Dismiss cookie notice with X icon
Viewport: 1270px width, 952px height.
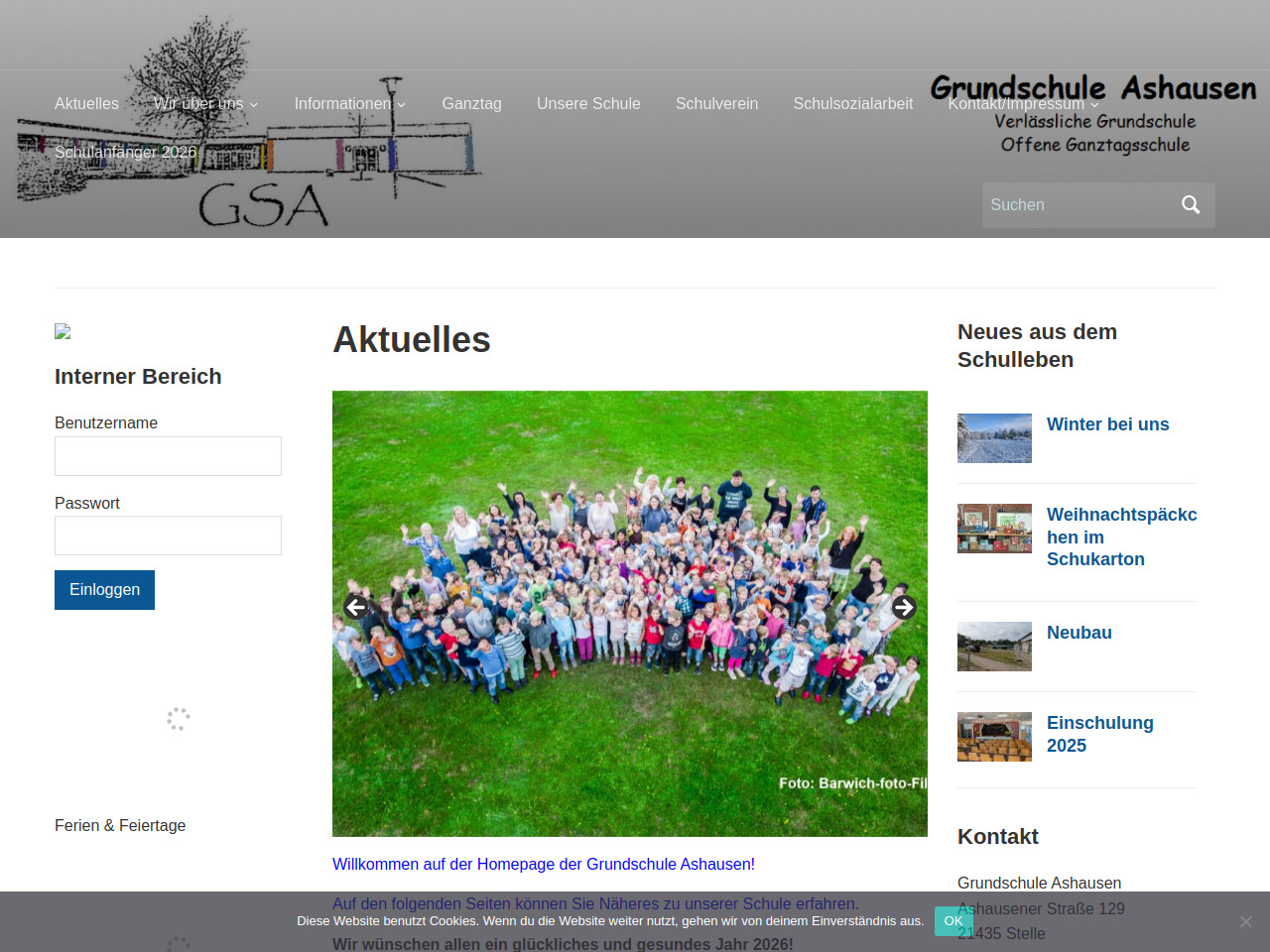tap(1245, 921)
